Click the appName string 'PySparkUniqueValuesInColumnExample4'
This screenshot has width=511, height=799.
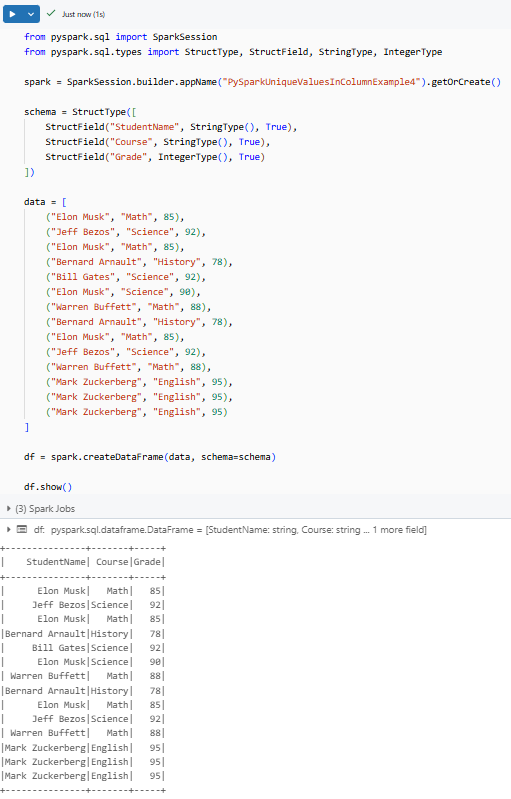click(x=321, y=82)
